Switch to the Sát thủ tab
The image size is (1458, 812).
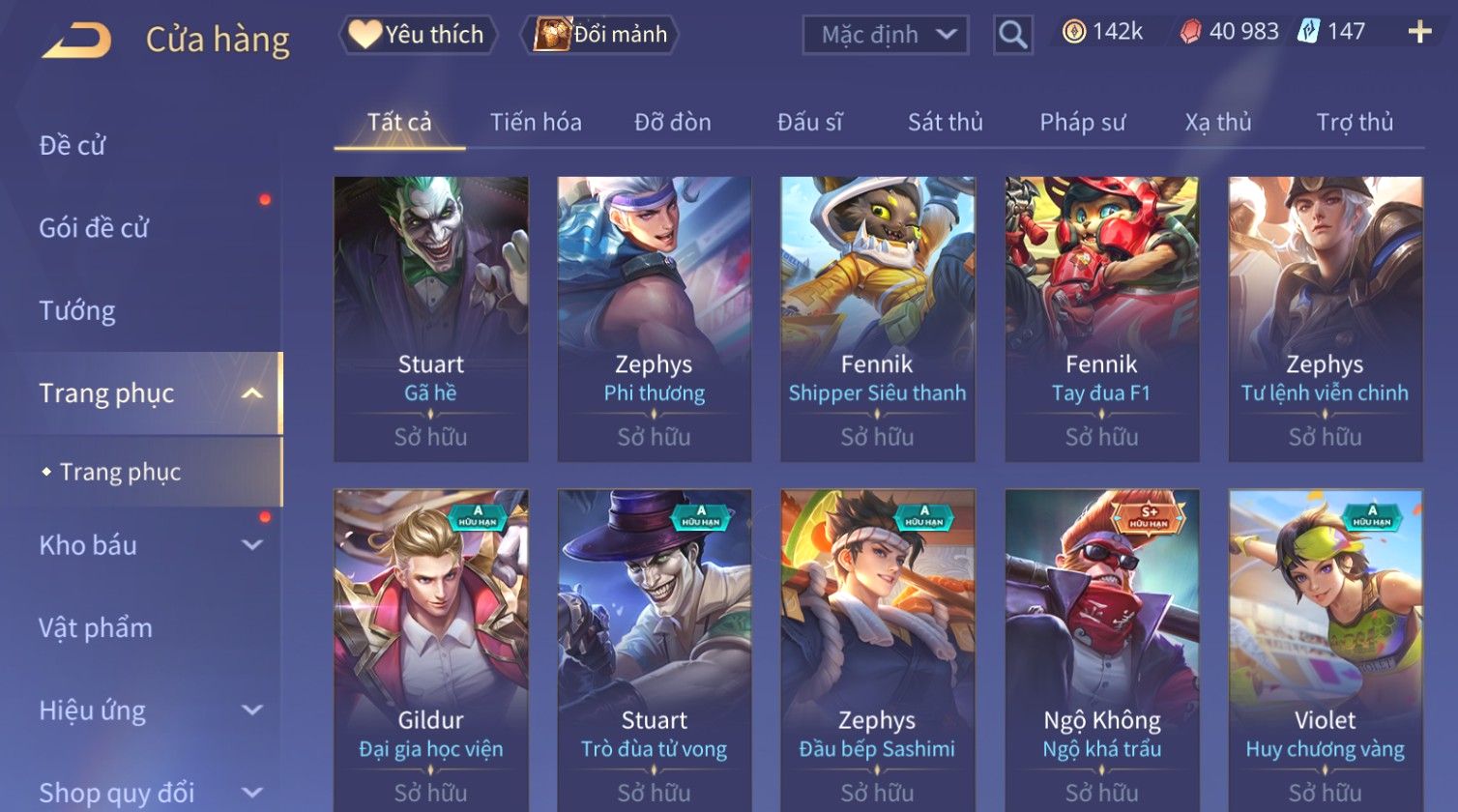pyautogui.click(x=945, y=123)
